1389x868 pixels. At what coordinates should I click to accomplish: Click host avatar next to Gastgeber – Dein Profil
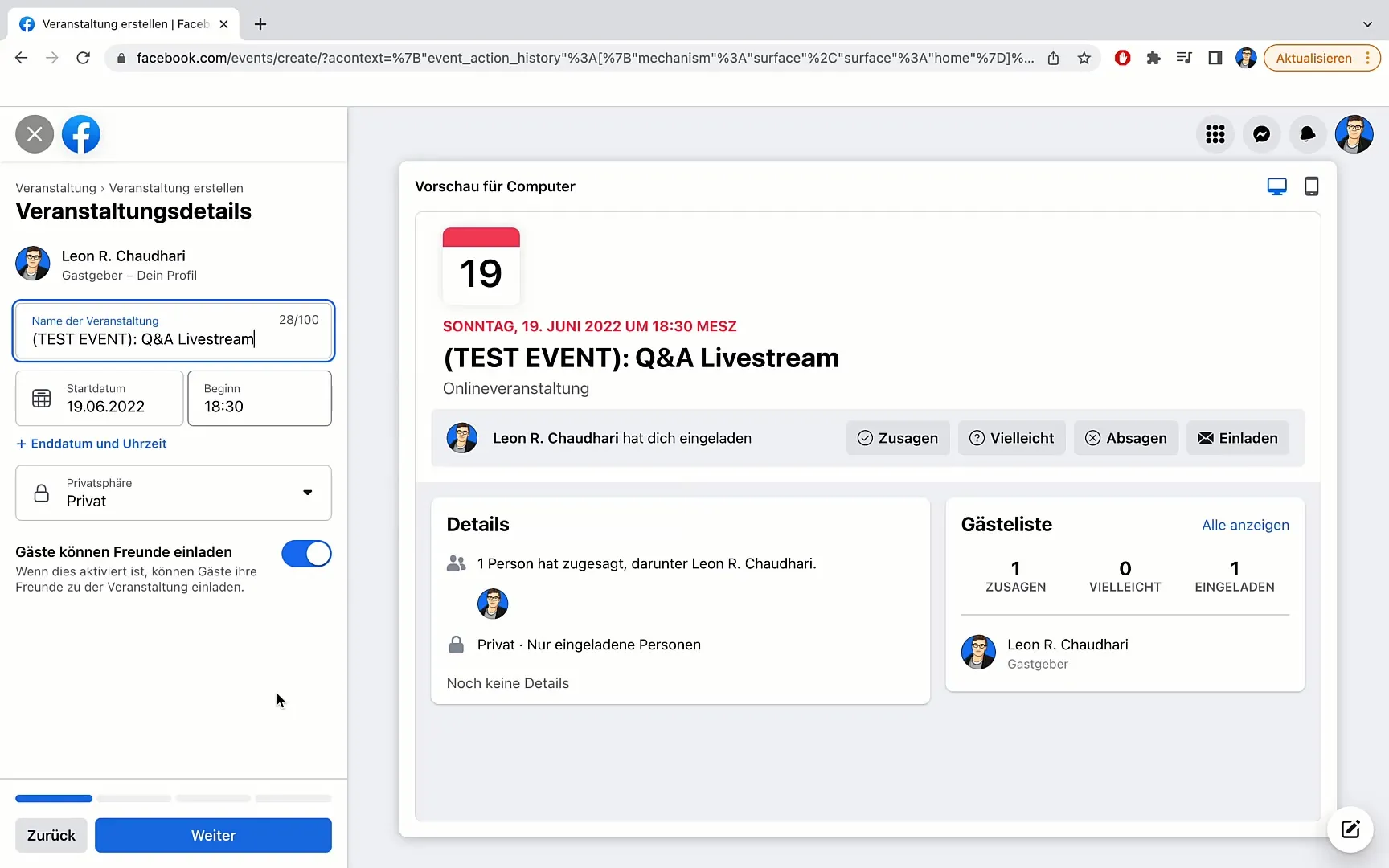click(33, 264)
